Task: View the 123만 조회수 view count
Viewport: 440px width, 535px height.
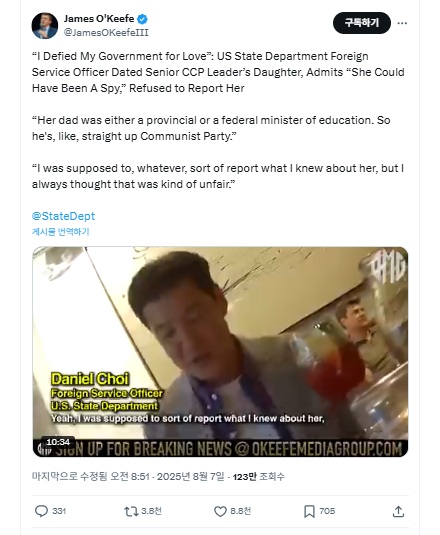Action: (x=258, y=477)
